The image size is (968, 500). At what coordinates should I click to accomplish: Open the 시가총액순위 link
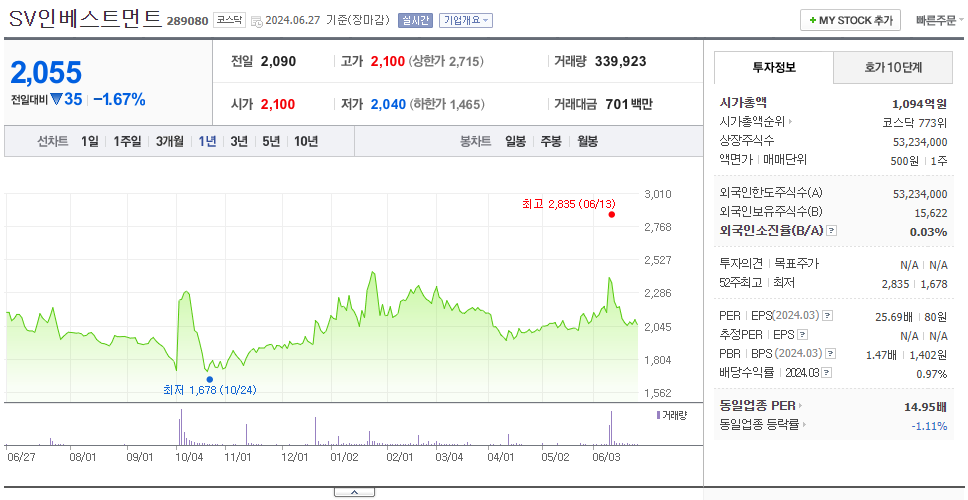753,122
